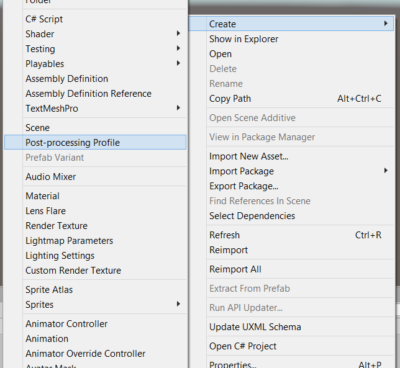Expand the Testing submenu arrow

click(178, 48)
